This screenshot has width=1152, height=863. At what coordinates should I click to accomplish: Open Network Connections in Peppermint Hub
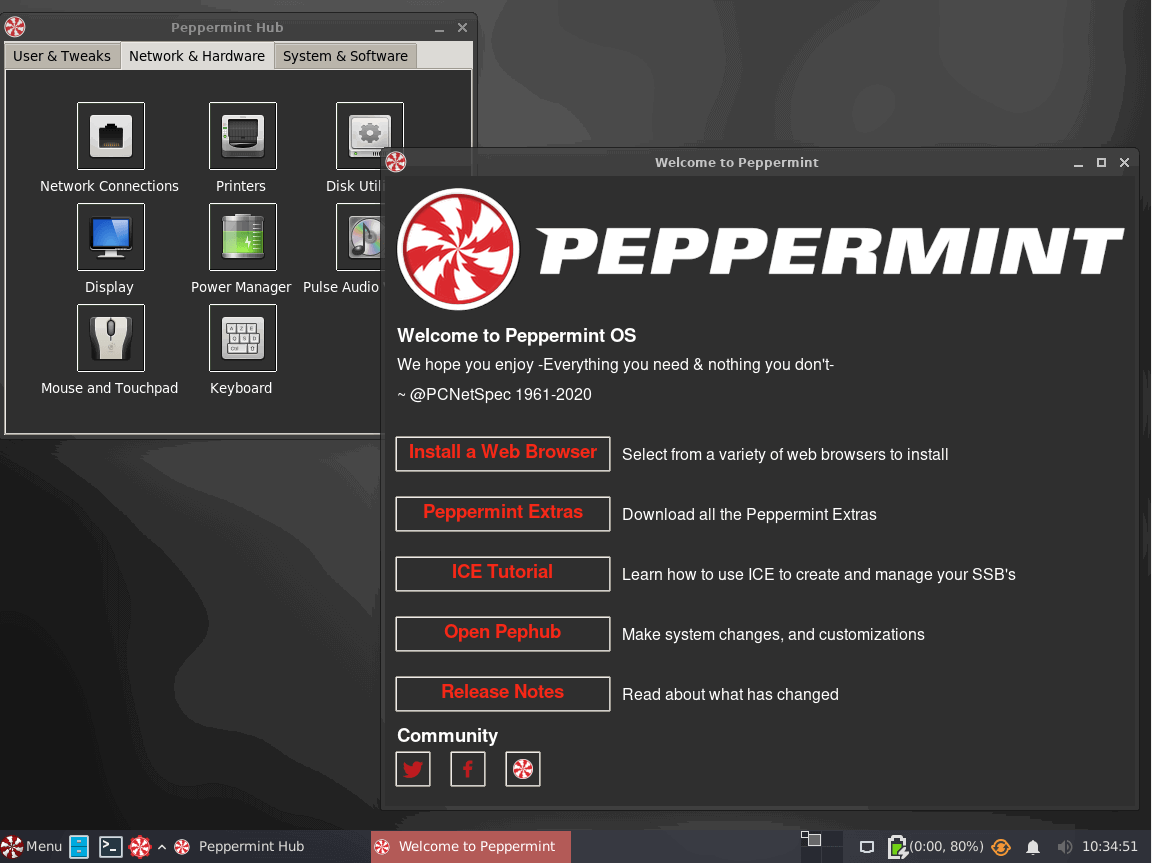point(110,136)
